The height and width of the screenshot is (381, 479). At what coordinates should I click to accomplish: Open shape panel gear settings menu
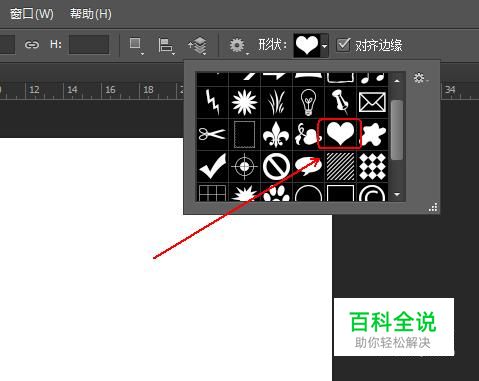420,78
